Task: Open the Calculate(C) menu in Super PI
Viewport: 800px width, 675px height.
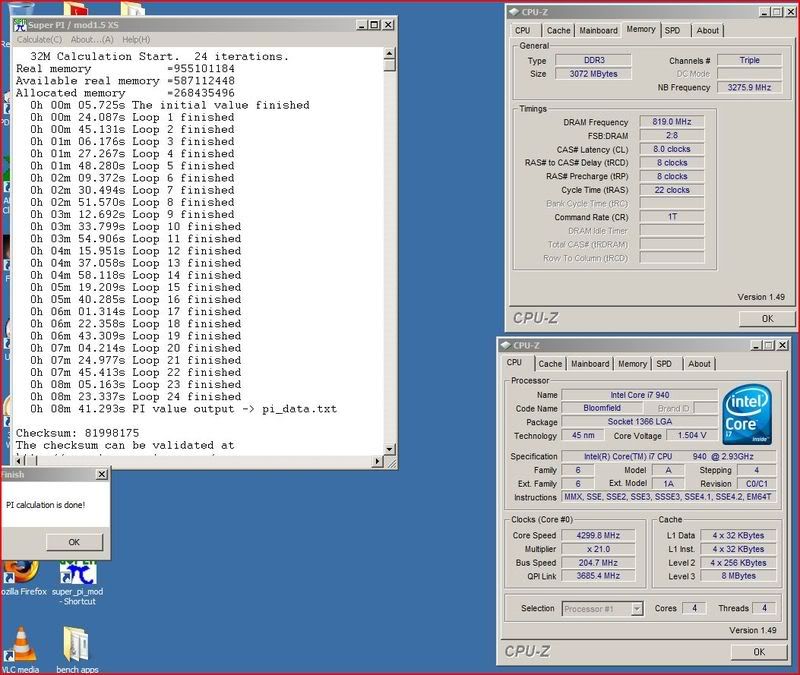Action: tap(39, 39)
